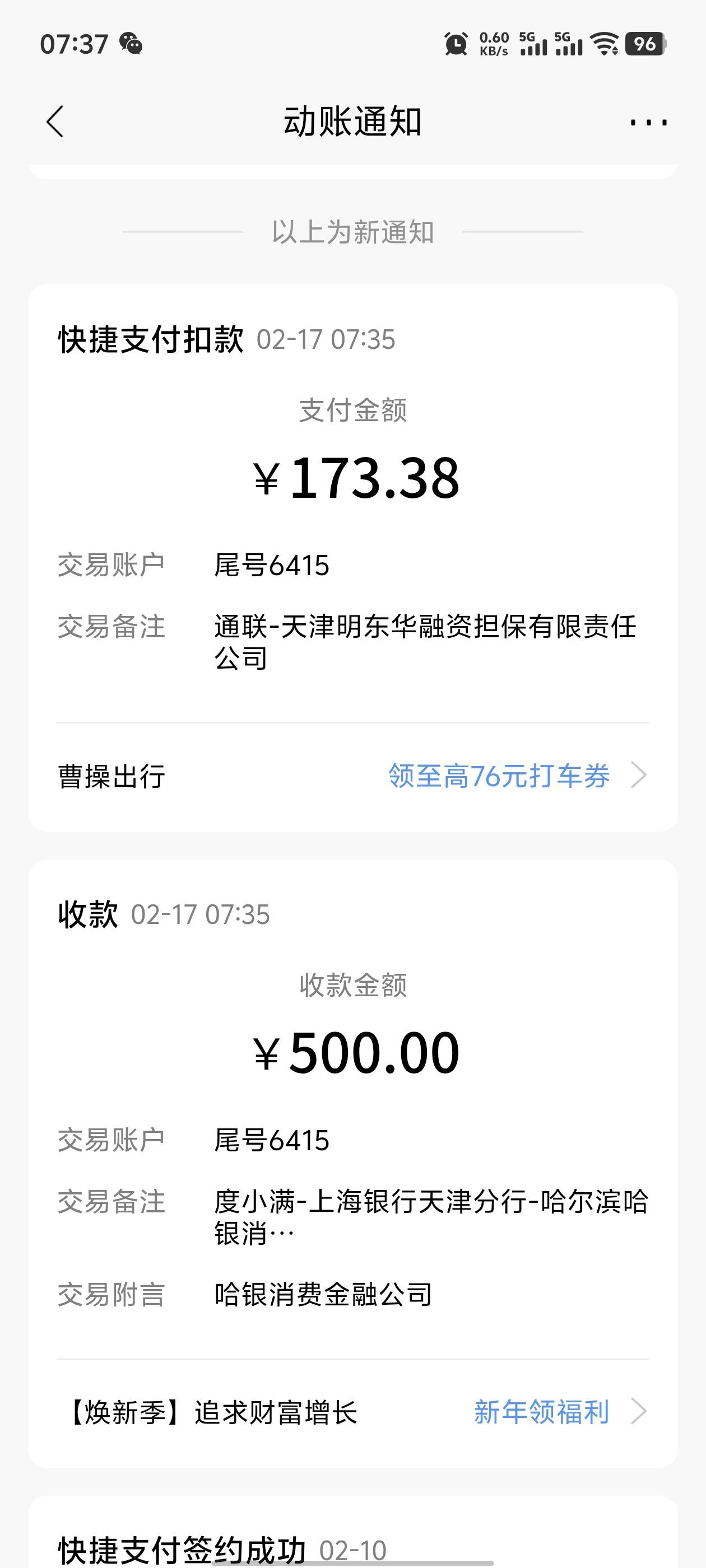Expand chevron next to 打车券 offer

(638, 776)
